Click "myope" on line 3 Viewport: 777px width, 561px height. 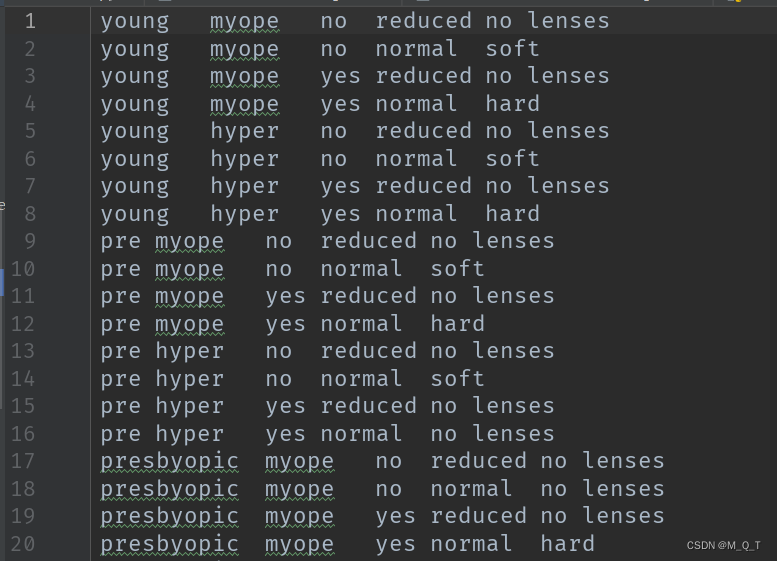tap(244, 76)
